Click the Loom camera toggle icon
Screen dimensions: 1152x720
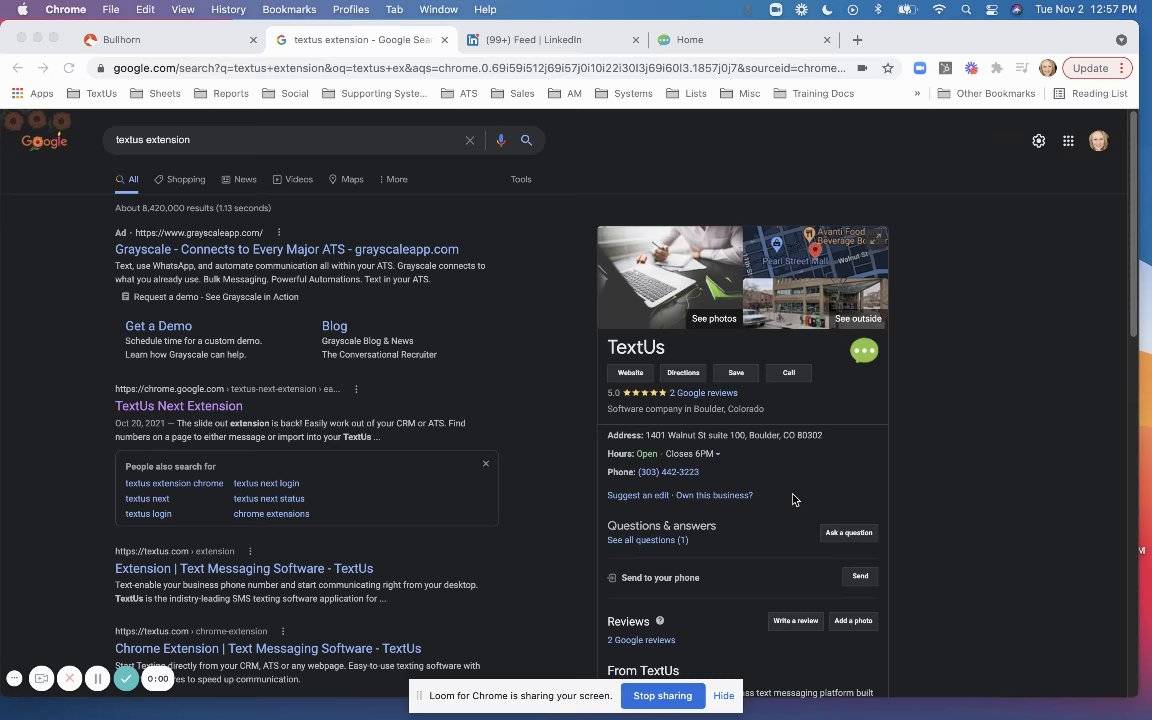point(41,679)
